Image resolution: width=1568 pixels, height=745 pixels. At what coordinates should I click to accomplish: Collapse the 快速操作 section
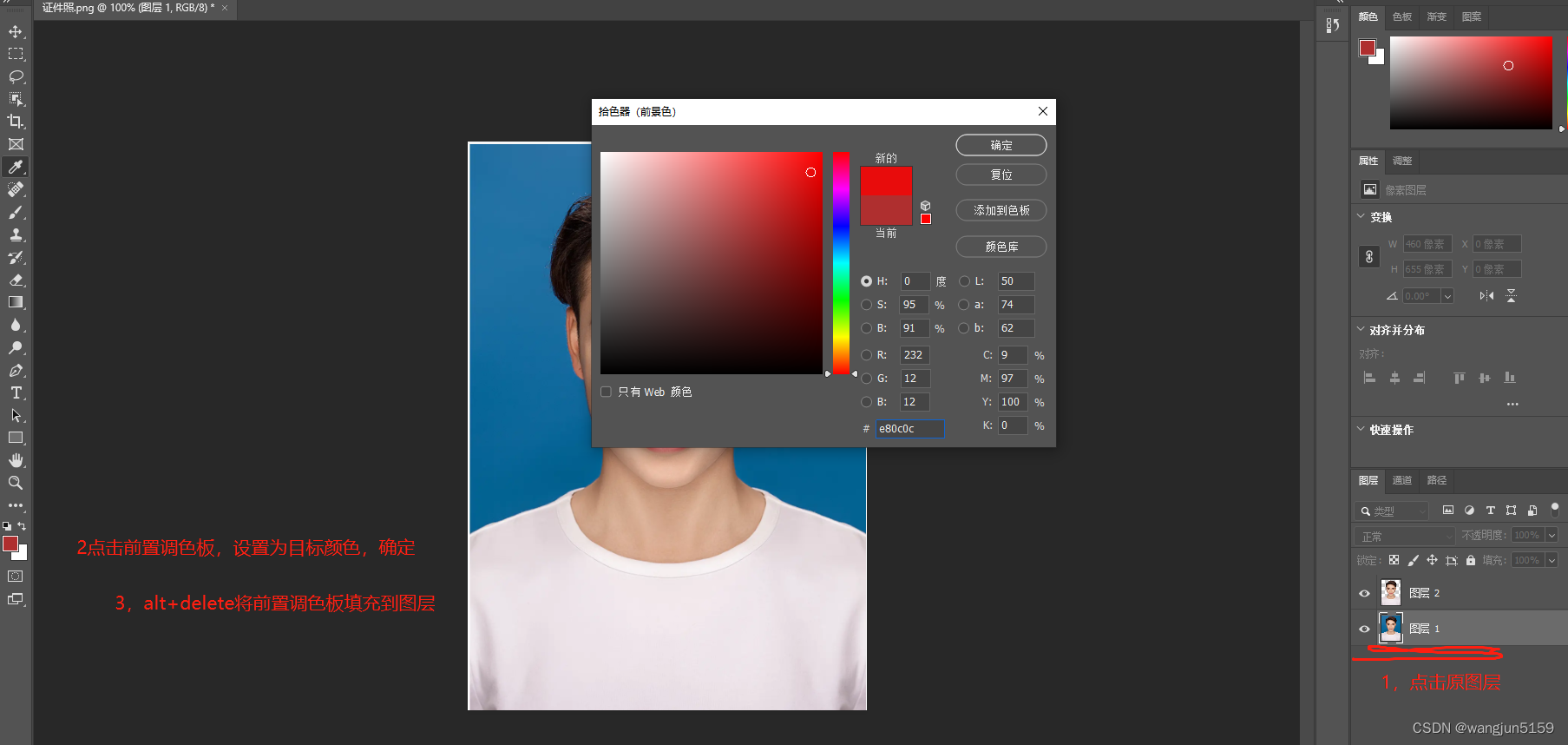[1361, 429]
